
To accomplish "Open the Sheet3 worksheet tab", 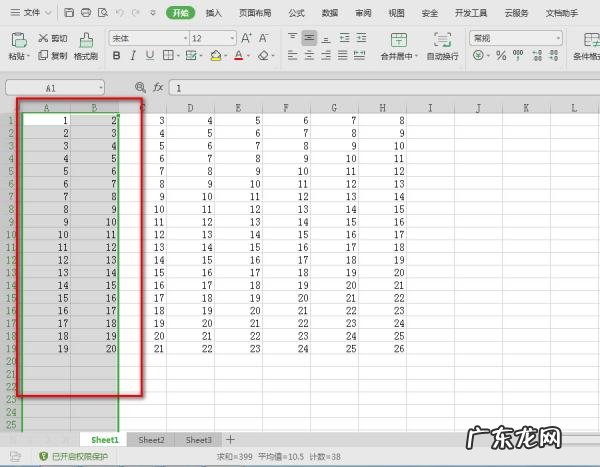I will (x=198, y=440).
